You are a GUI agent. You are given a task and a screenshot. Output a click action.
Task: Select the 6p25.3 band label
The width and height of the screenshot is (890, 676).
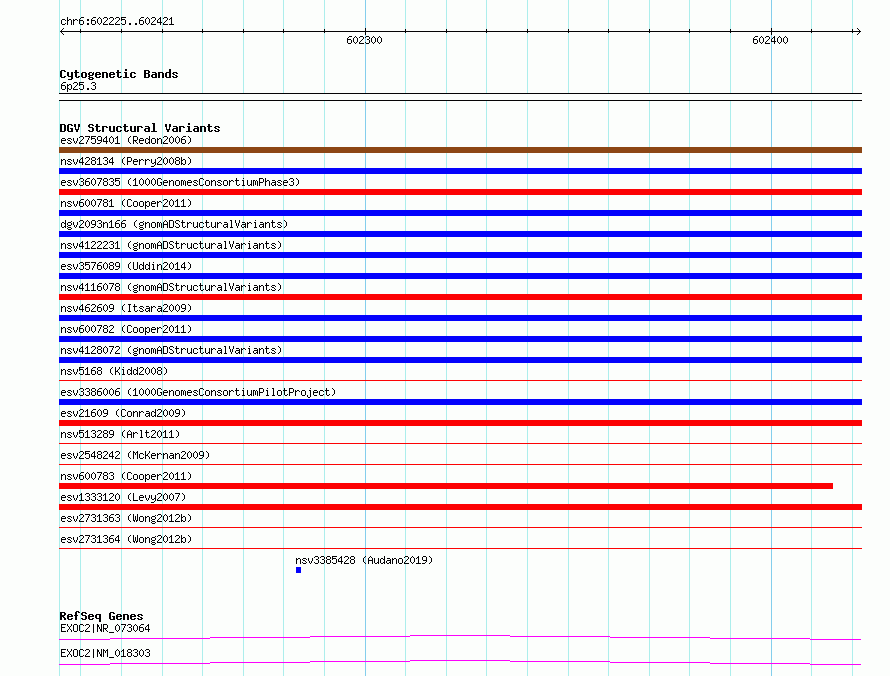click(78, 86)
